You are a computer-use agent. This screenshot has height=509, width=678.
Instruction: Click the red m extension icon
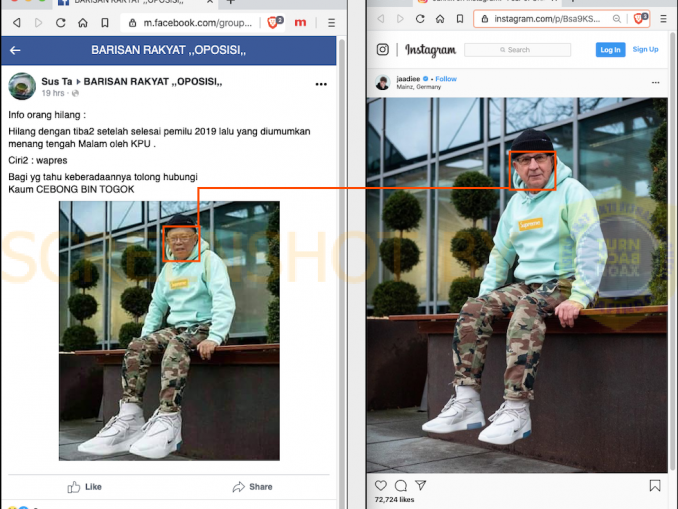pos(300,22)
